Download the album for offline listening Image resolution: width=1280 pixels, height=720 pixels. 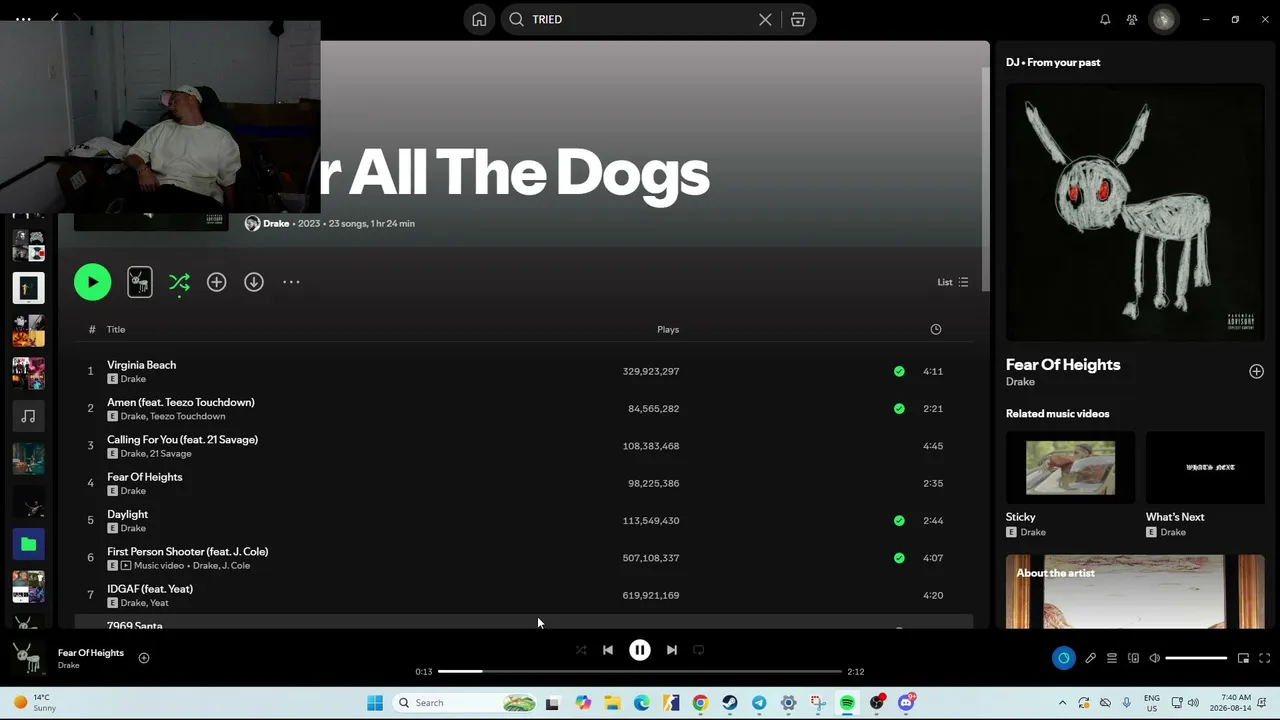[254, 282]
